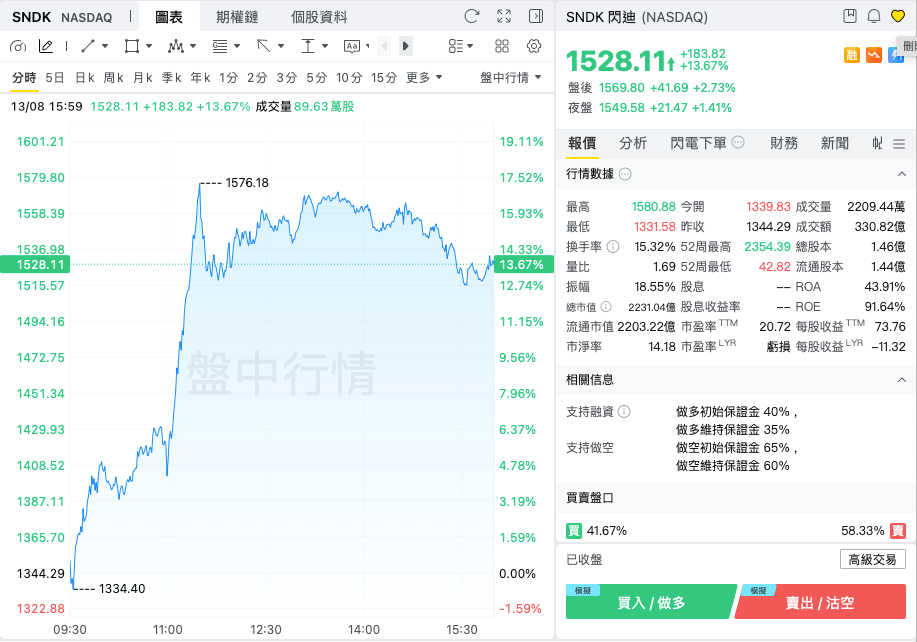Click the refresh chart icon
Screen dimensions: 917x642
click(471, 16)
